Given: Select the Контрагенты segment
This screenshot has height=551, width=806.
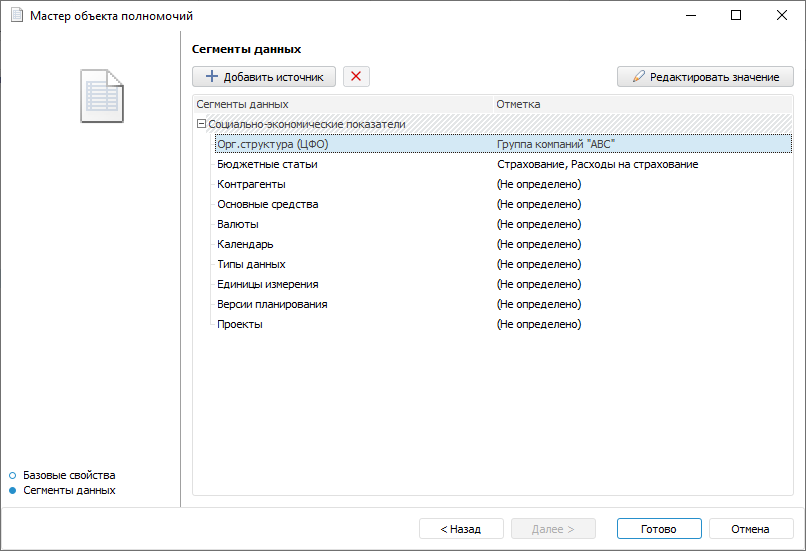Looking at the screenshot, I should [251, 184].
